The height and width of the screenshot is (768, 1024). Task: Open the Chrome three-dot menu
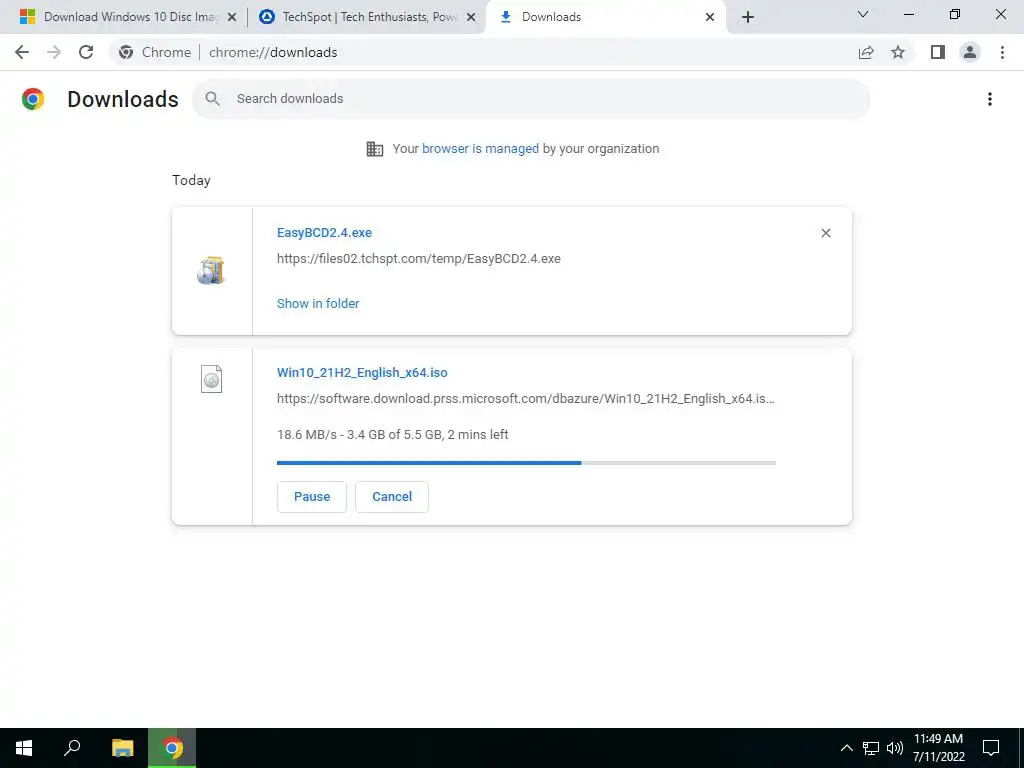coord(1002,52)
